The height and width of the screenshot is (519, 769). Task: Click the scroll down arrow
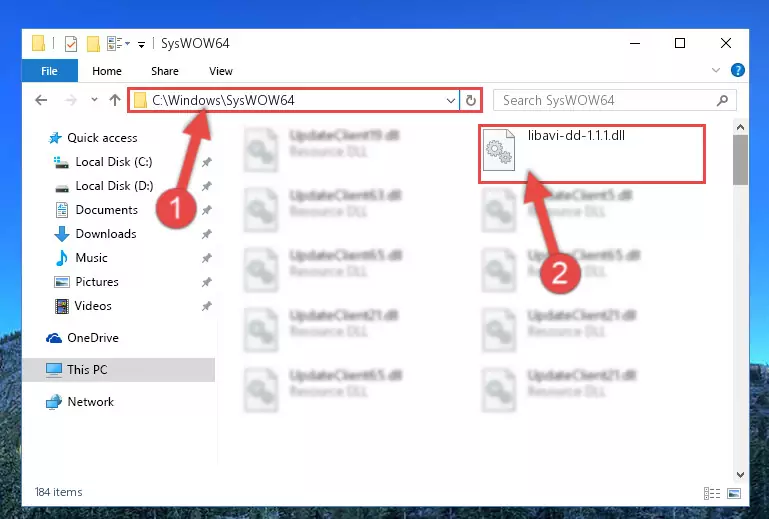(741, 475)
